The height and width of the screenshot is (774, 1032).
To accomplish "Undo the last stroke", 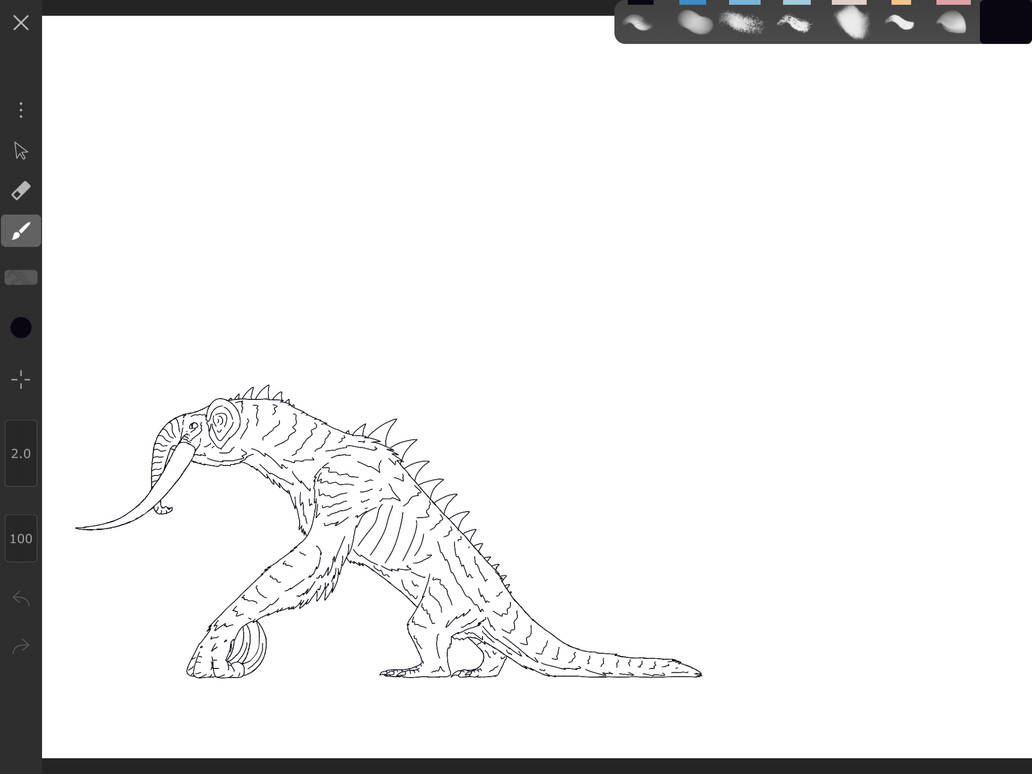I will coord(21,599).
